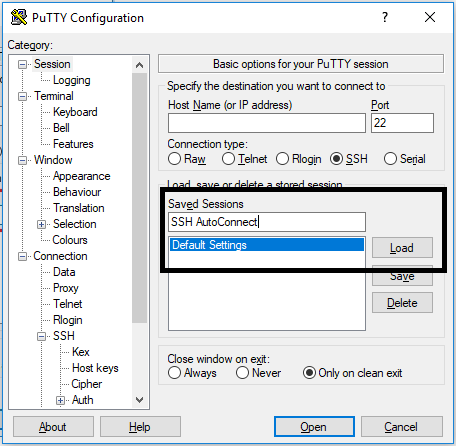Open the Kex settings
The width and height of the screenshot is (456, 446).
(x=81, y=352)
